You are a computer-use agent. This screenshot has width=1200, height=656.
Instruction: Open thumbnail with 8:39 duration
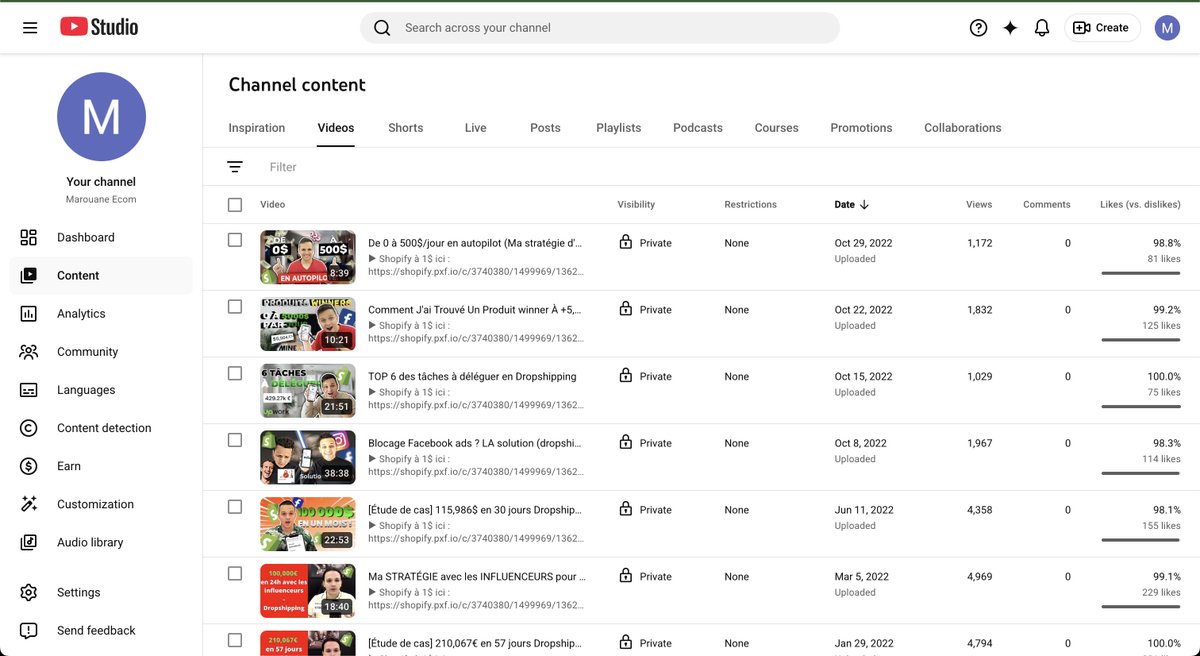[308, 257]
